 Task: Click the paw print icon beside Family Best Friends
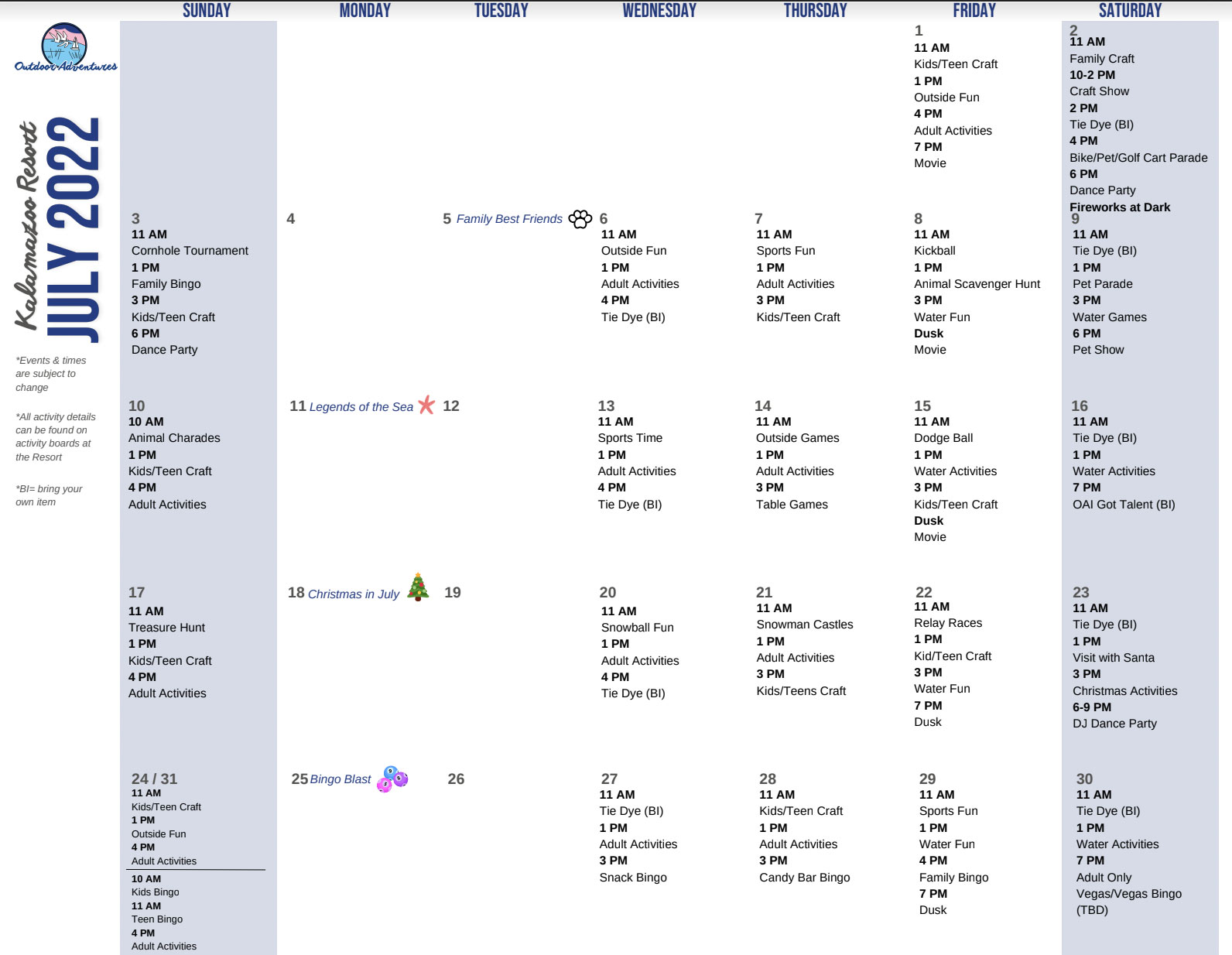click(580, 219)
